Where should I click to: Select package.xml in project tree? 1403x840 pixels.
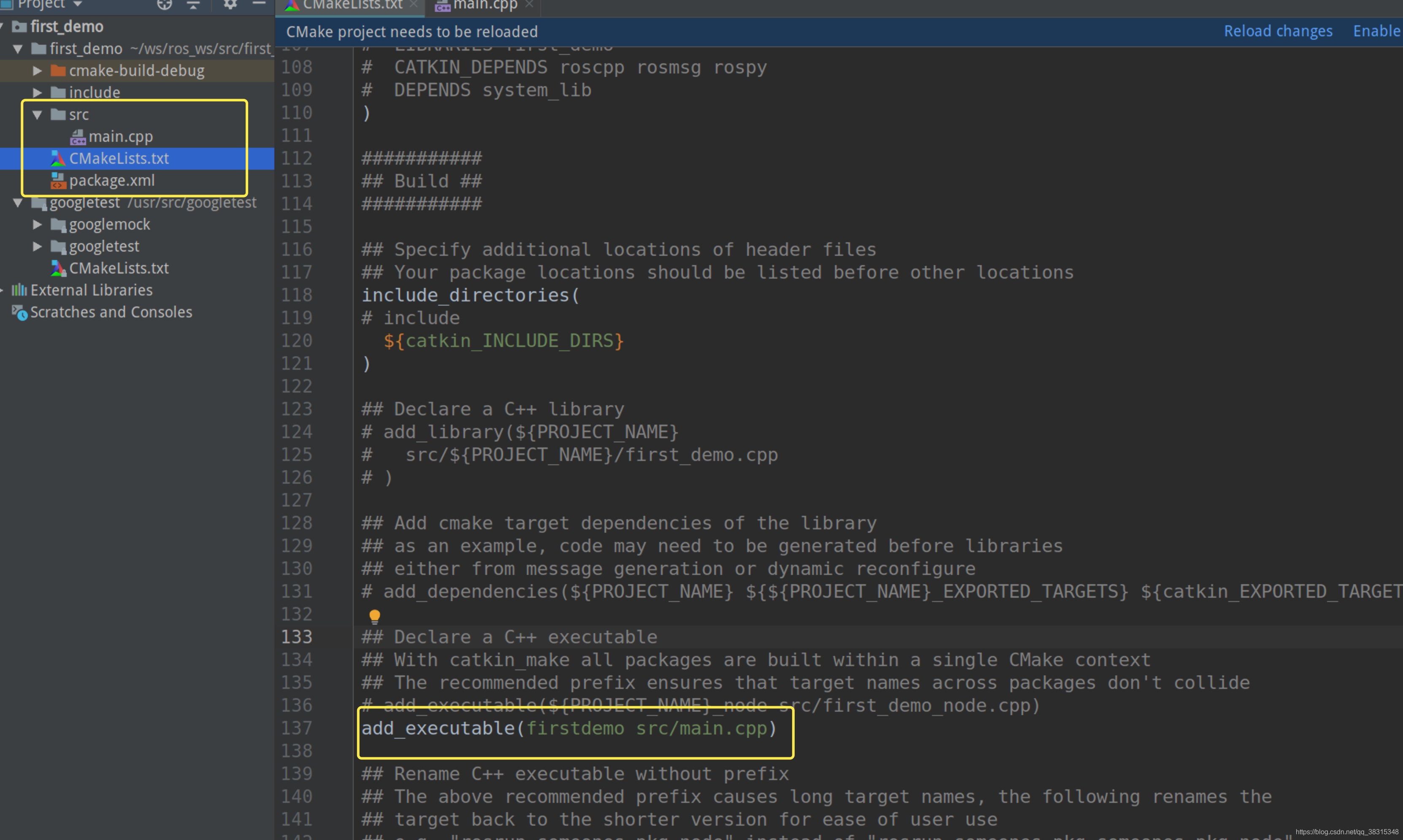(111, 181)
